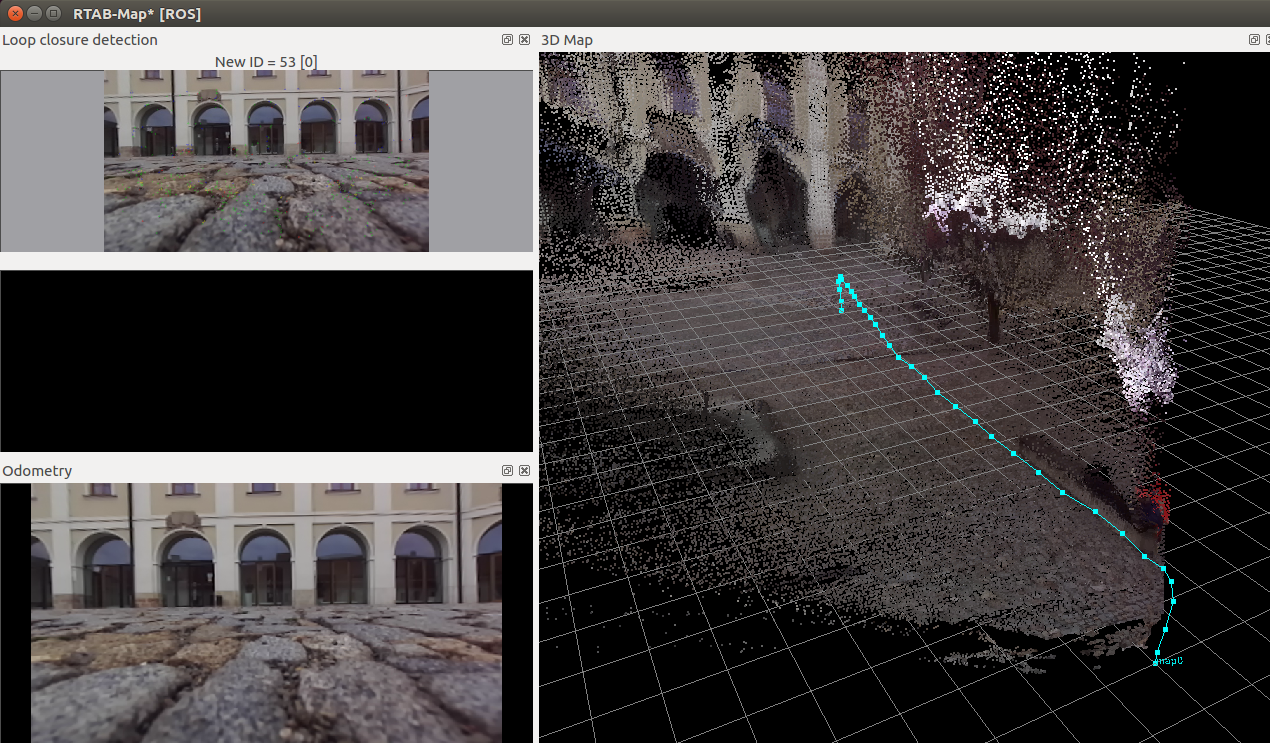Close the RTAB-Map window

[x=16, y=13]
